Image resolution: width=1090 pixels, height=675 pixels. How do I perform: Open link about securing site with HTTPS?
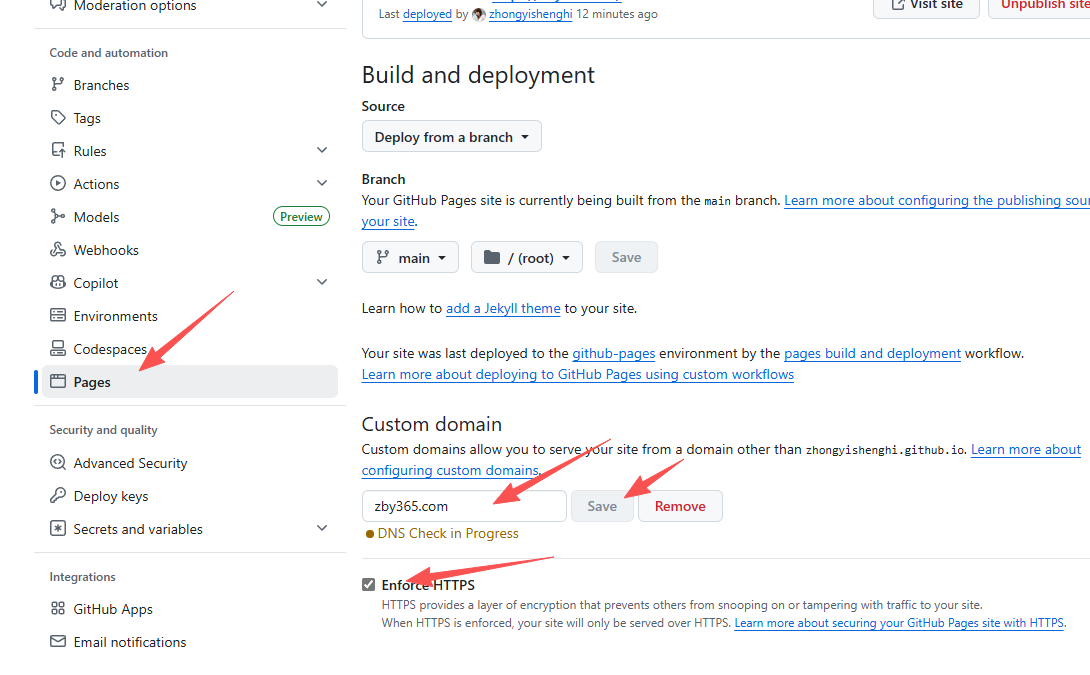900,623
